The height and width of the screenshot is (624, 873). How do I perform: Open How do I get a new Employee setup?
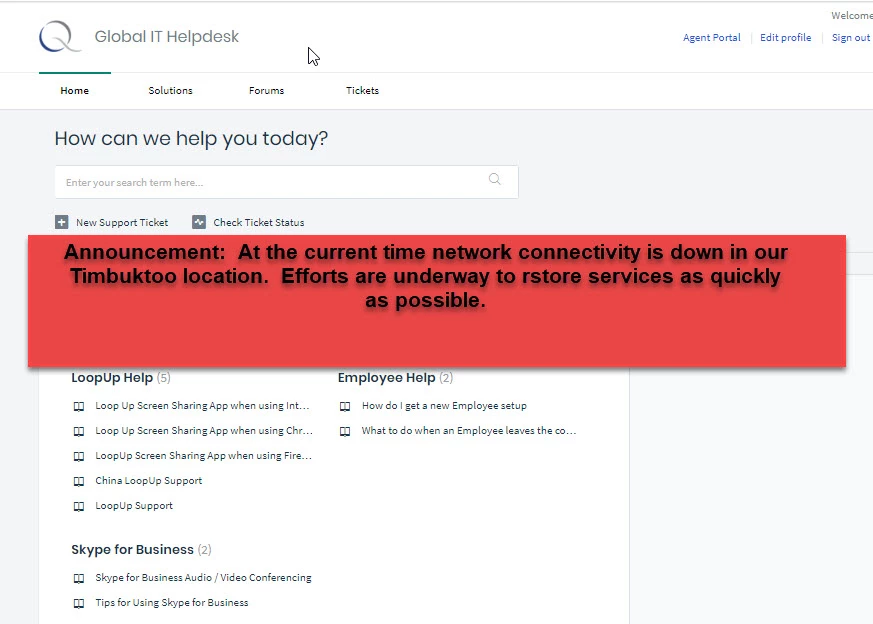444,406
